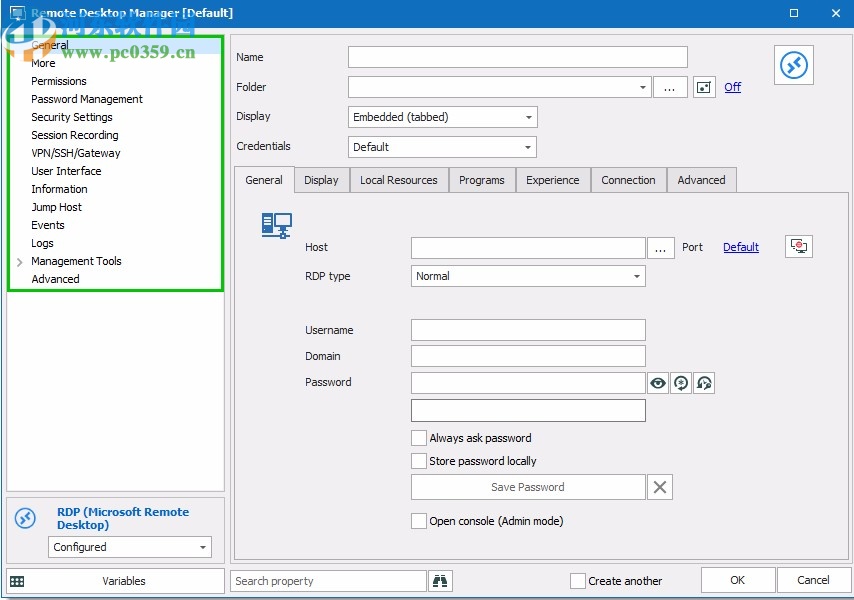Open the Session Recording sidebar section
This screenshot has width=854, height=600.
(x=74, y=135)
